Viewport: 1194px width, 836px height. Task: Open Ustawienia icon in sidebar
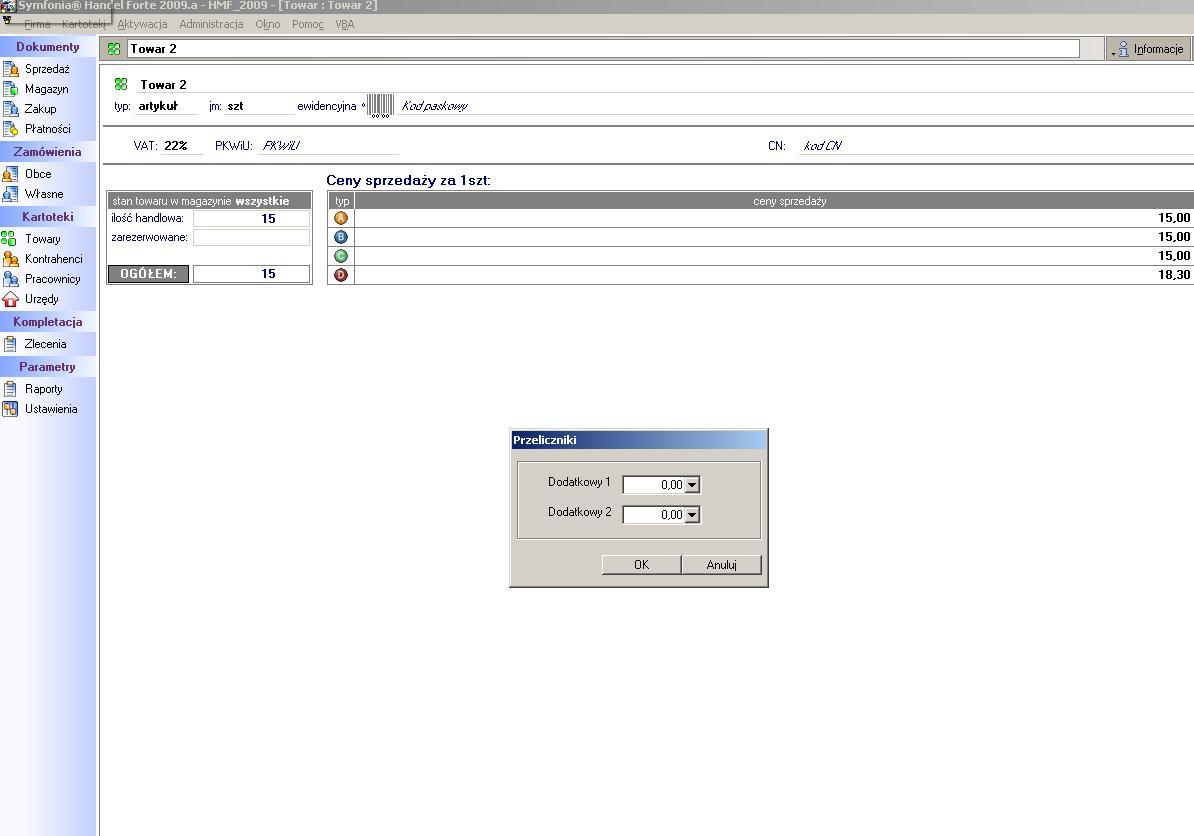tap(11, 409)
